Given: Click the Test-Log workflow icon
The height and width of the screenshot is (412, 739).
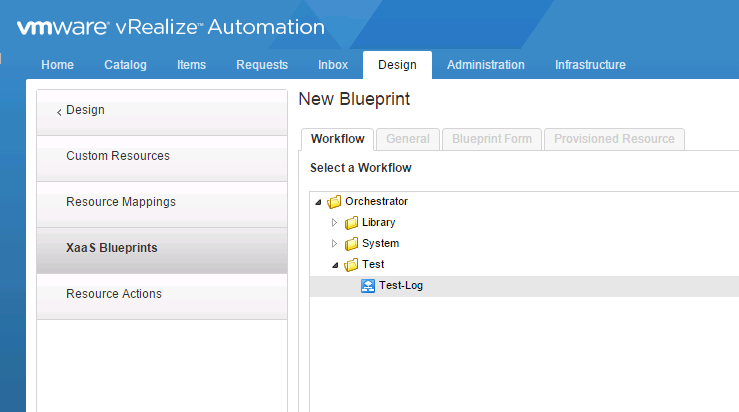Looking at the screenshot, I should [368, 286].
